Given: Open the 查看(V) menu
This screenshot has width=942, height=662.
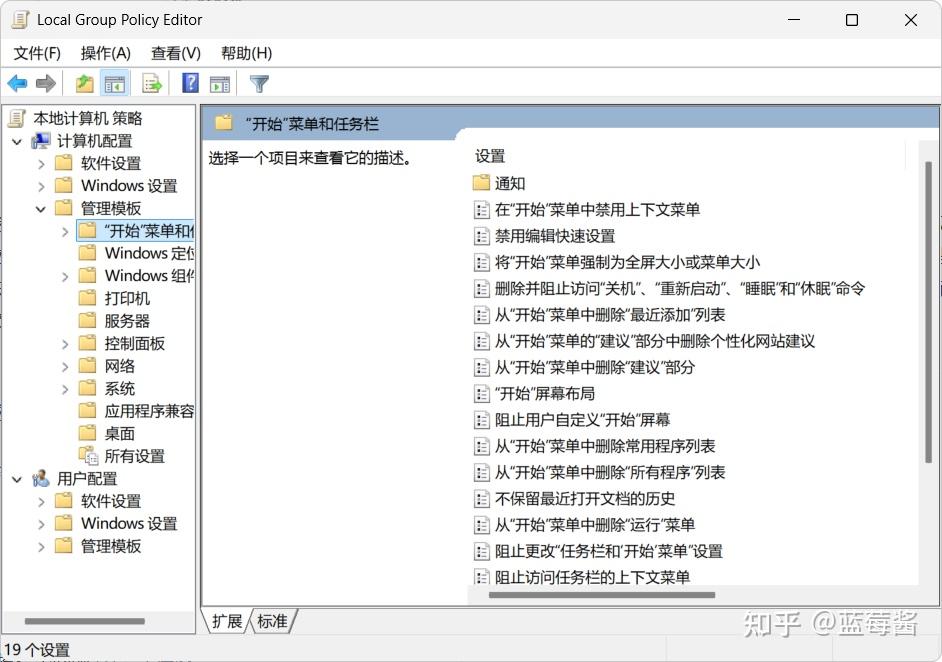Looking at the screenshot, I should point(175,53).
